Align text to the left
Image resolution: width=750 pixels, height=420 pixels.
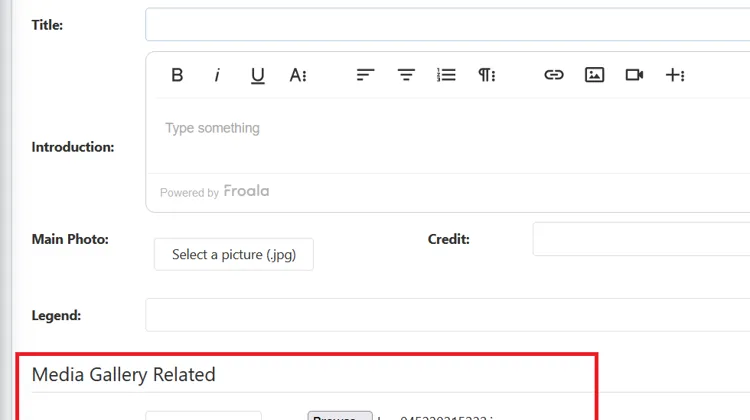click(366, 75)
